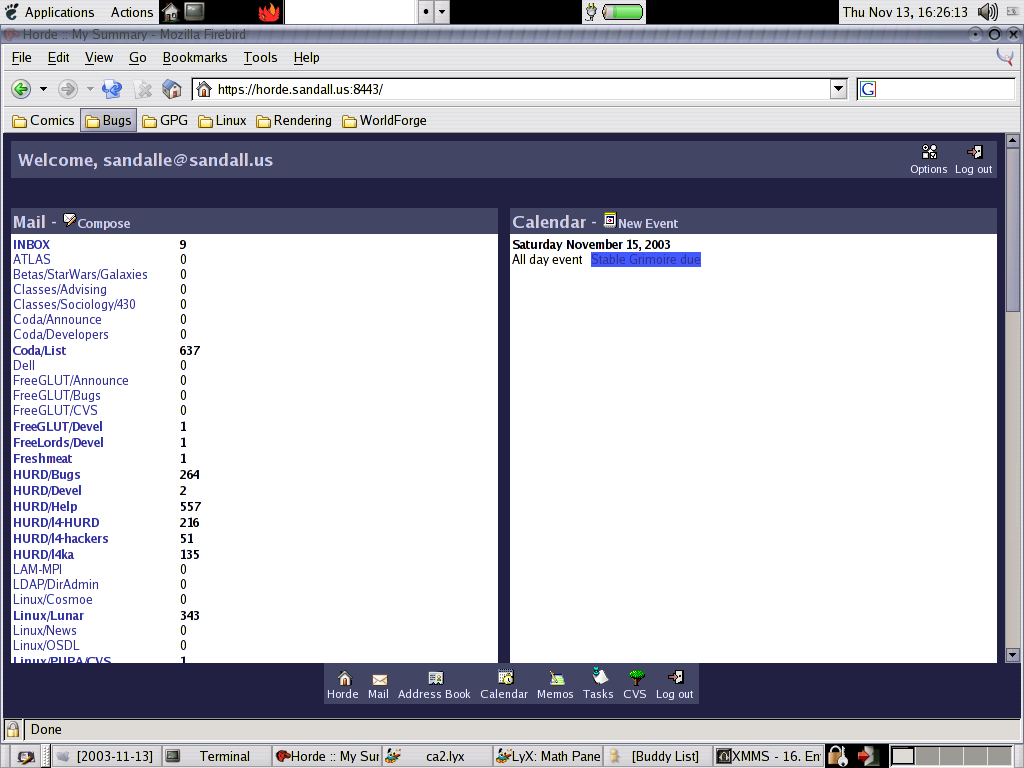Click Compose to write new mail
This screenshot has width=1024, height=768.
103,223
